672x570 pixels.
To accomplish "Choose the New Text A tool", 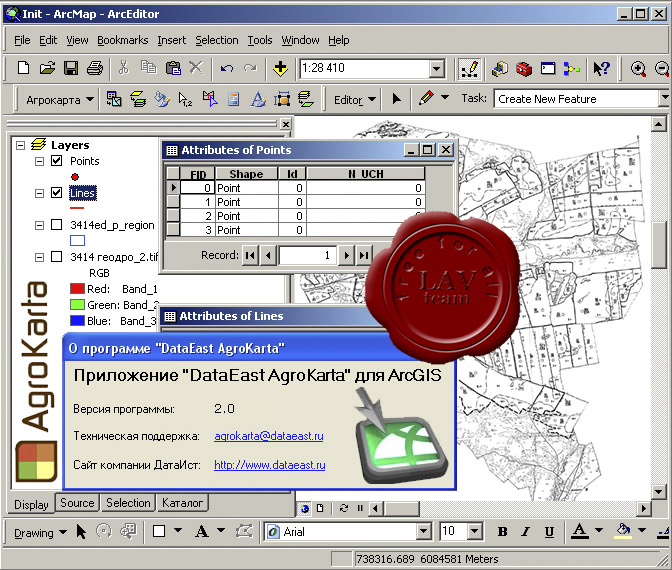I will click(201, 531).
